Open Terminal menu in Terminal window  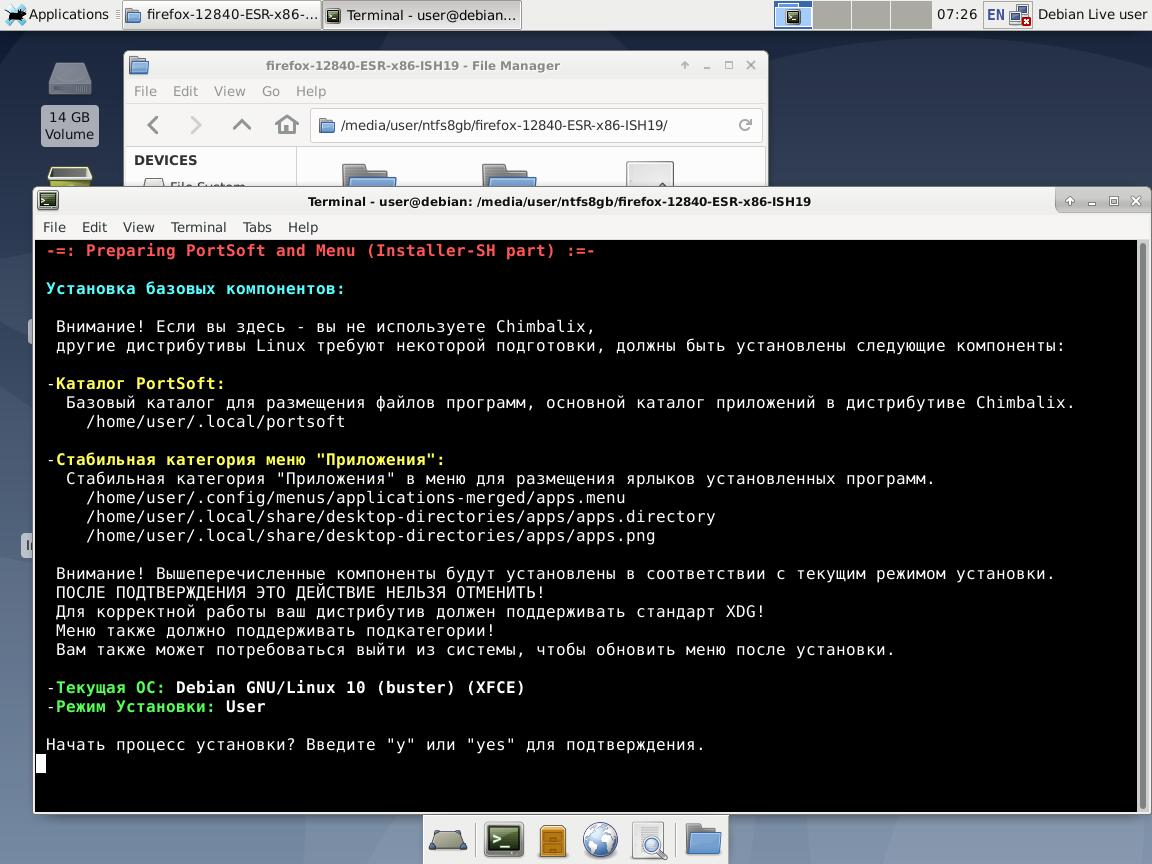[198, 227]
